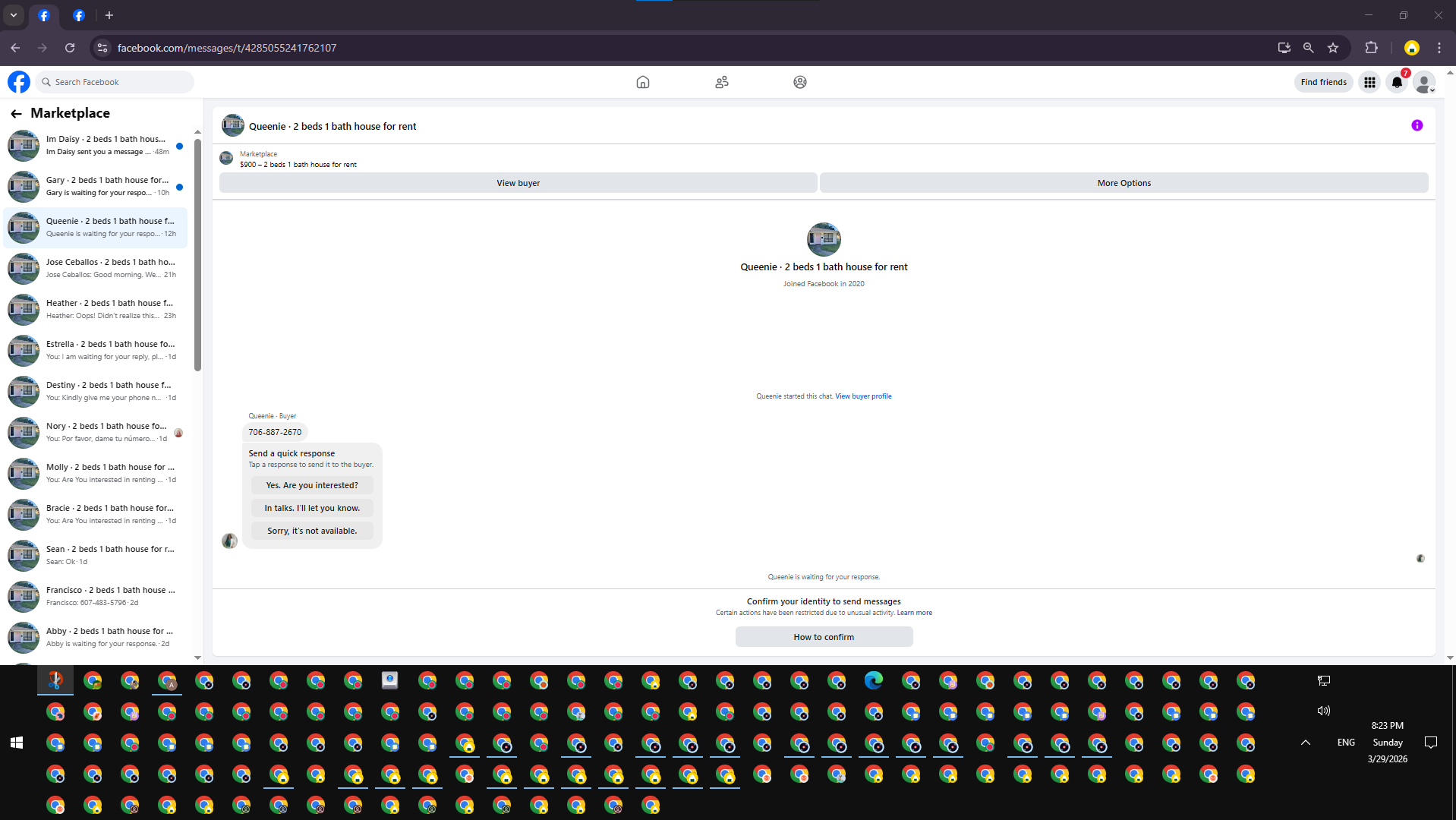Screen dimensions: 1456x820
Task: Open the Extensions puzzle icon
Action: tap(1371, 48)
